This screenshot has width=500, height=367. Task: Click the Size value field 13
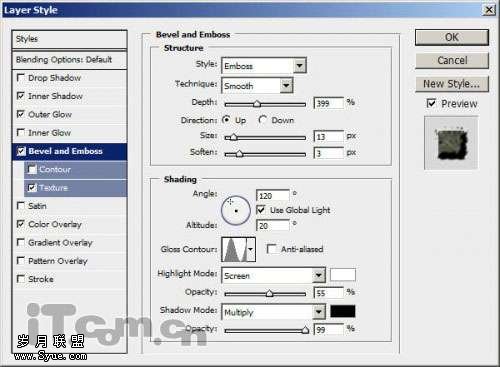[328, 137]
